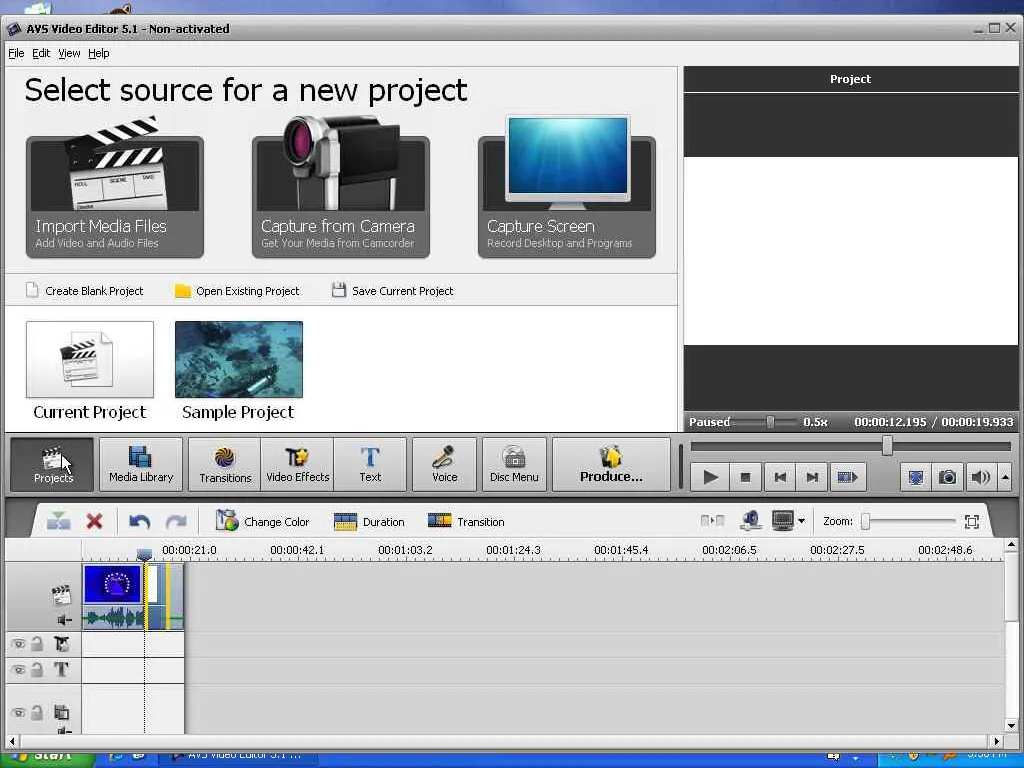The image size is (1024, 768).
Task: Choose Capture Screen source
Action: point(567,188)
